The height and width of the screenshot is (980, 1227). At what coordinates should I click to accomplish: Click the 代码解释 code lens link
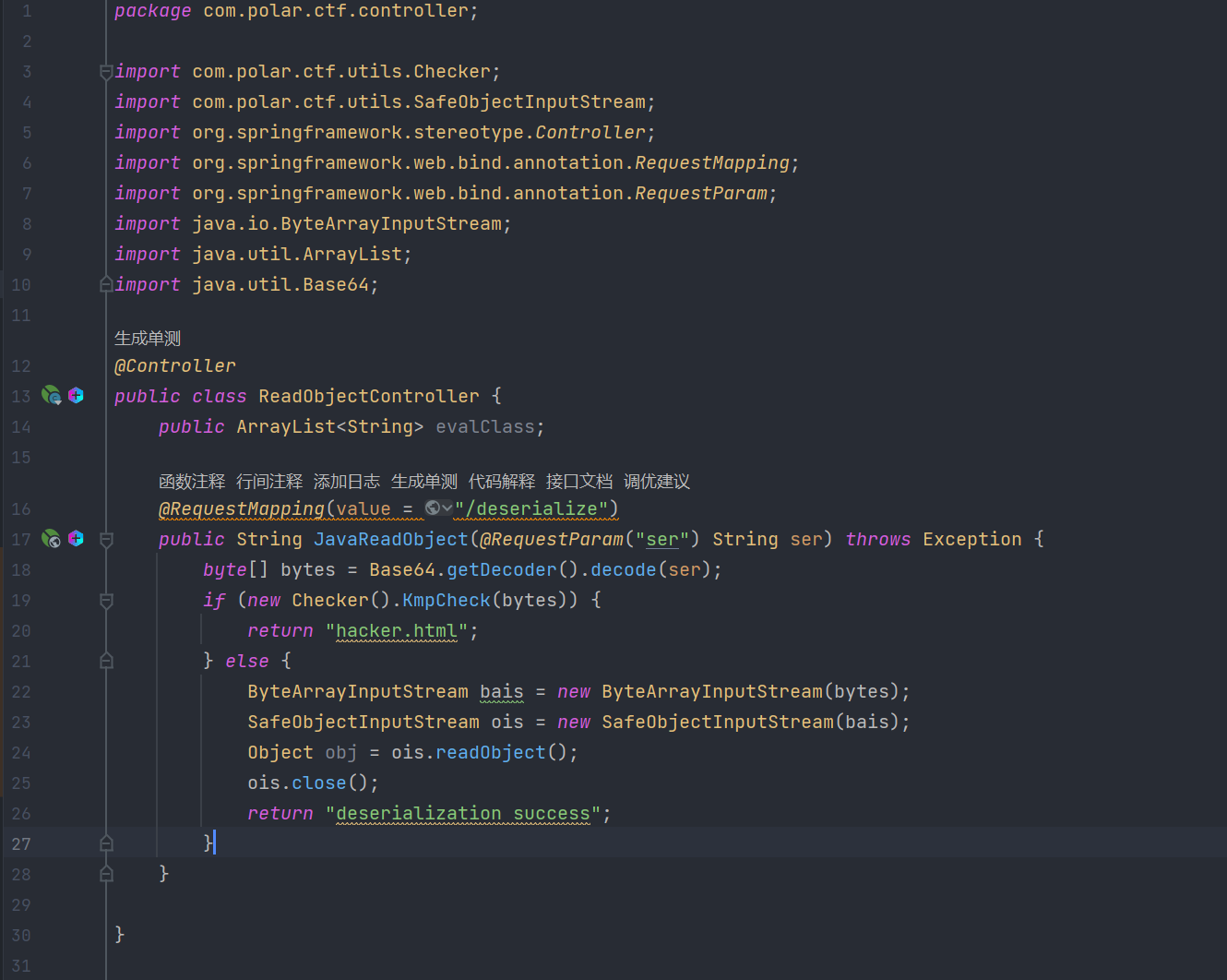pos(502,482)
